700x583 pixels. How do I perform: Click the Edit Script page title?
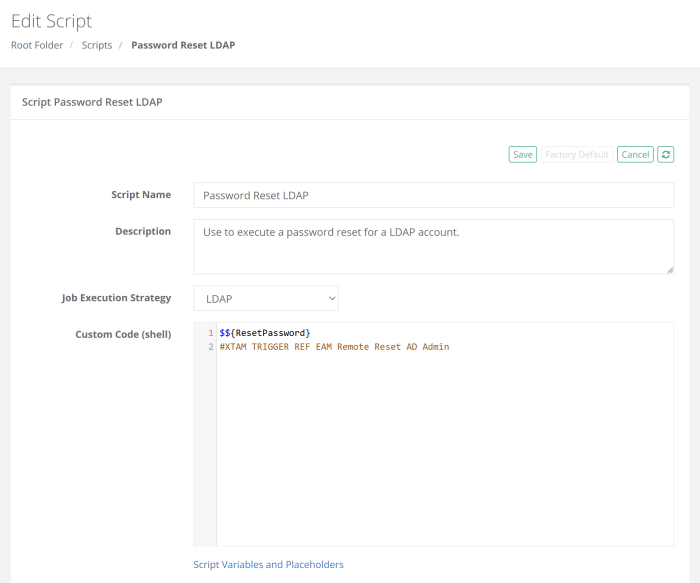[51, 21]
